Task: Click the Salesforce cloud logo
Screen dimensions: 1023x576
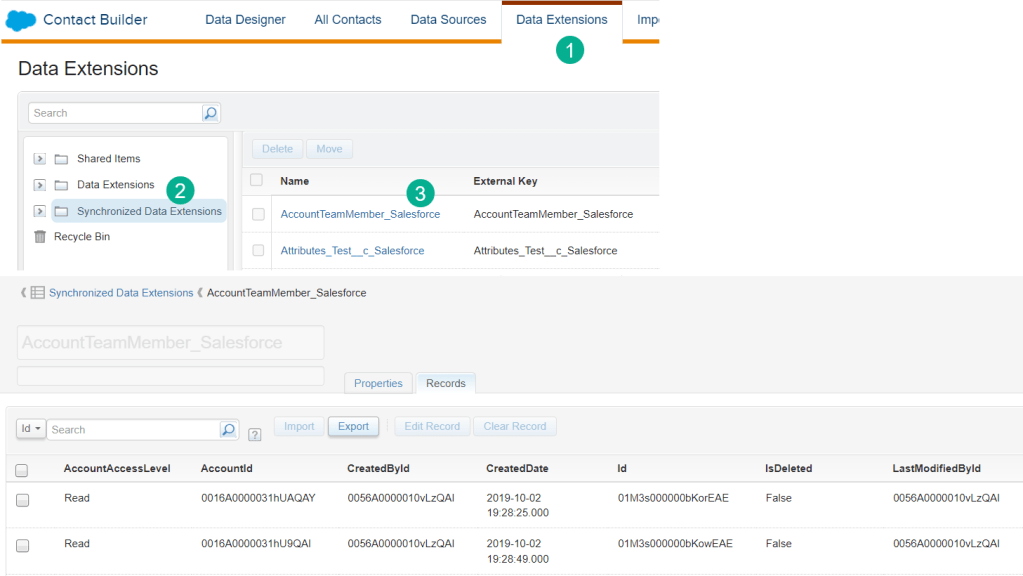Action: (20, 20)
